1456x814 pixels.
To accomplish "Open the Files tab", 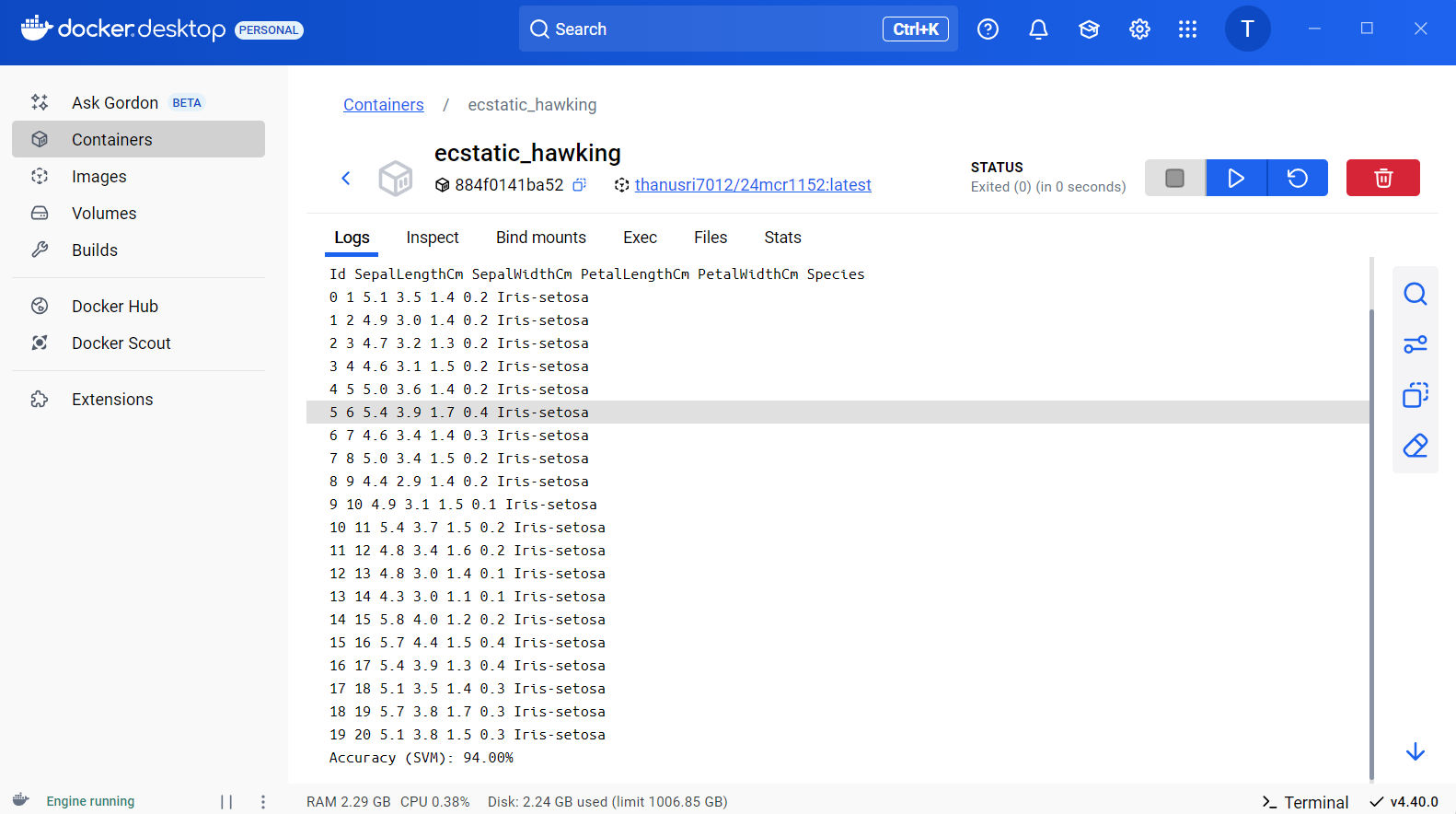I will click(711, 238).
